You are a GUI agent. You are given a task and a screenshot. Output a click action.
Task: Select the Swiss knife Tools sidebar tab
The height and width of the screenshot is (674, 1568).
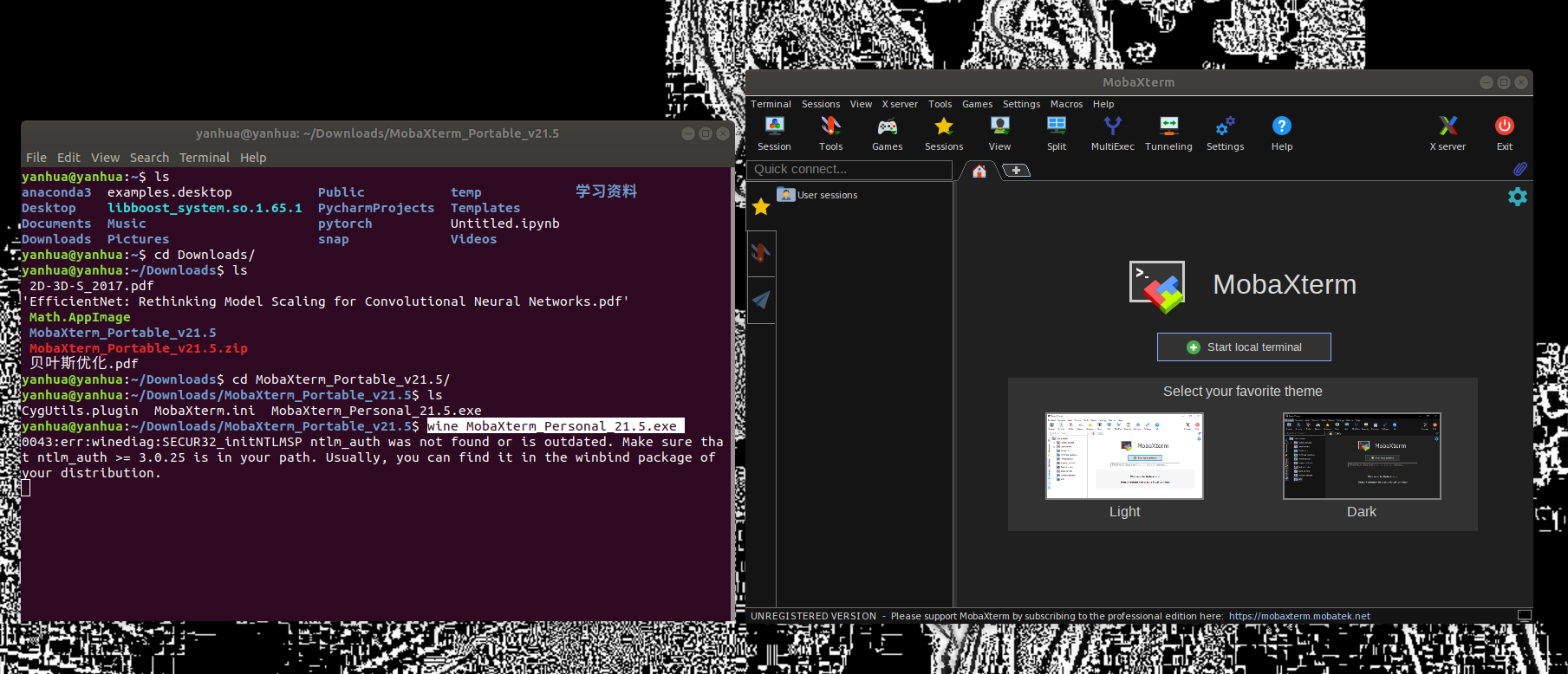pyautogui.click(x=761, y=253)
